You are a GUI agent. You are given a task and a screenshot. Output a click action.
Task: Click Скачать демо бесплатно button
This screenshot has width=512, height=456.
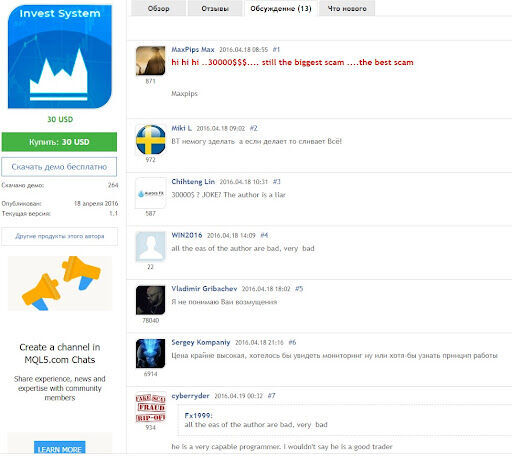click(x=59, y=167)
